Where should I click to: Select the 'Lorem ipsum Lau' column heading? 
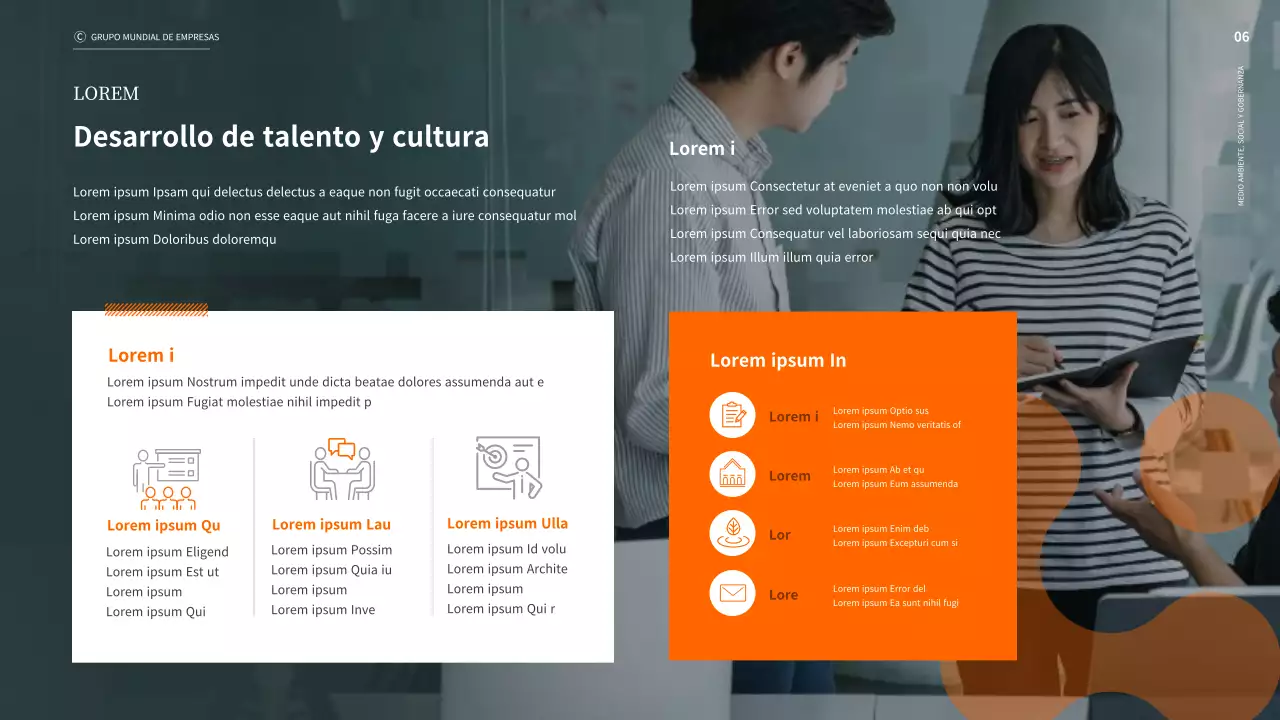click(331, 524)
